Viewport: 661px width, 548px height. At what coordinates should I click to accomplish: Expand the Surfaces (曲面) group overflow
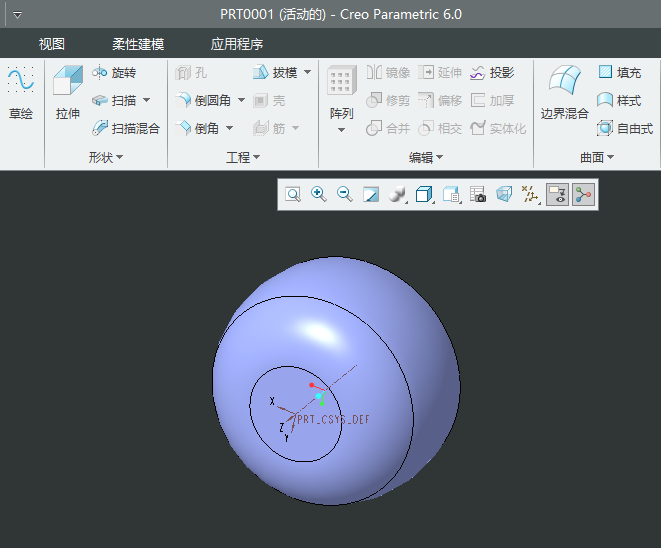[x=597, y=158]
